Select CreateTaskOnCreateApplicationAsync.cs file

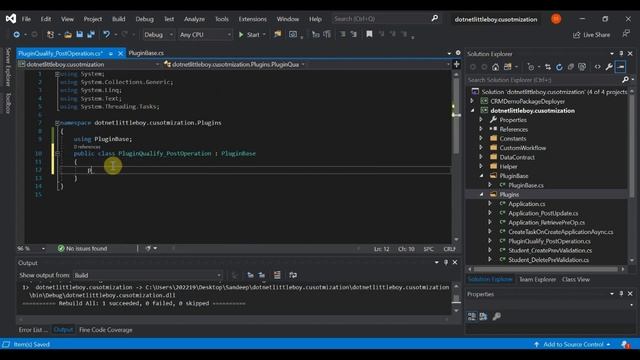560,231
